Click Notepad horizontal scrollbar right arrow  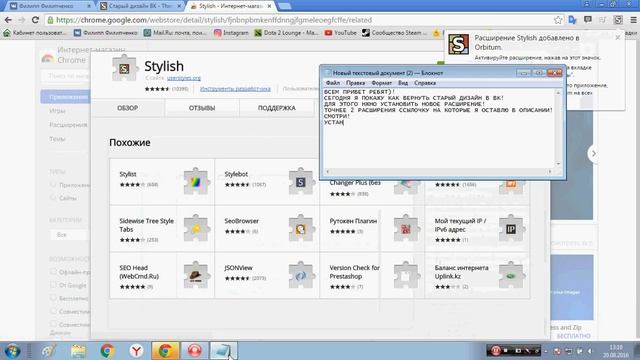[x=551, y=172]
